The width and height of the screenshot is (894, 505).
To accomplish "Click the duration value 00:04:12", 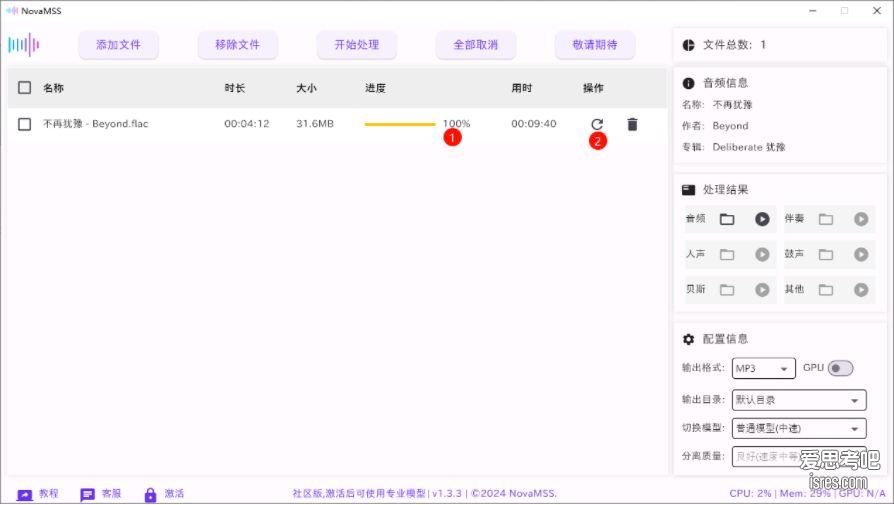I will (246, 124).
